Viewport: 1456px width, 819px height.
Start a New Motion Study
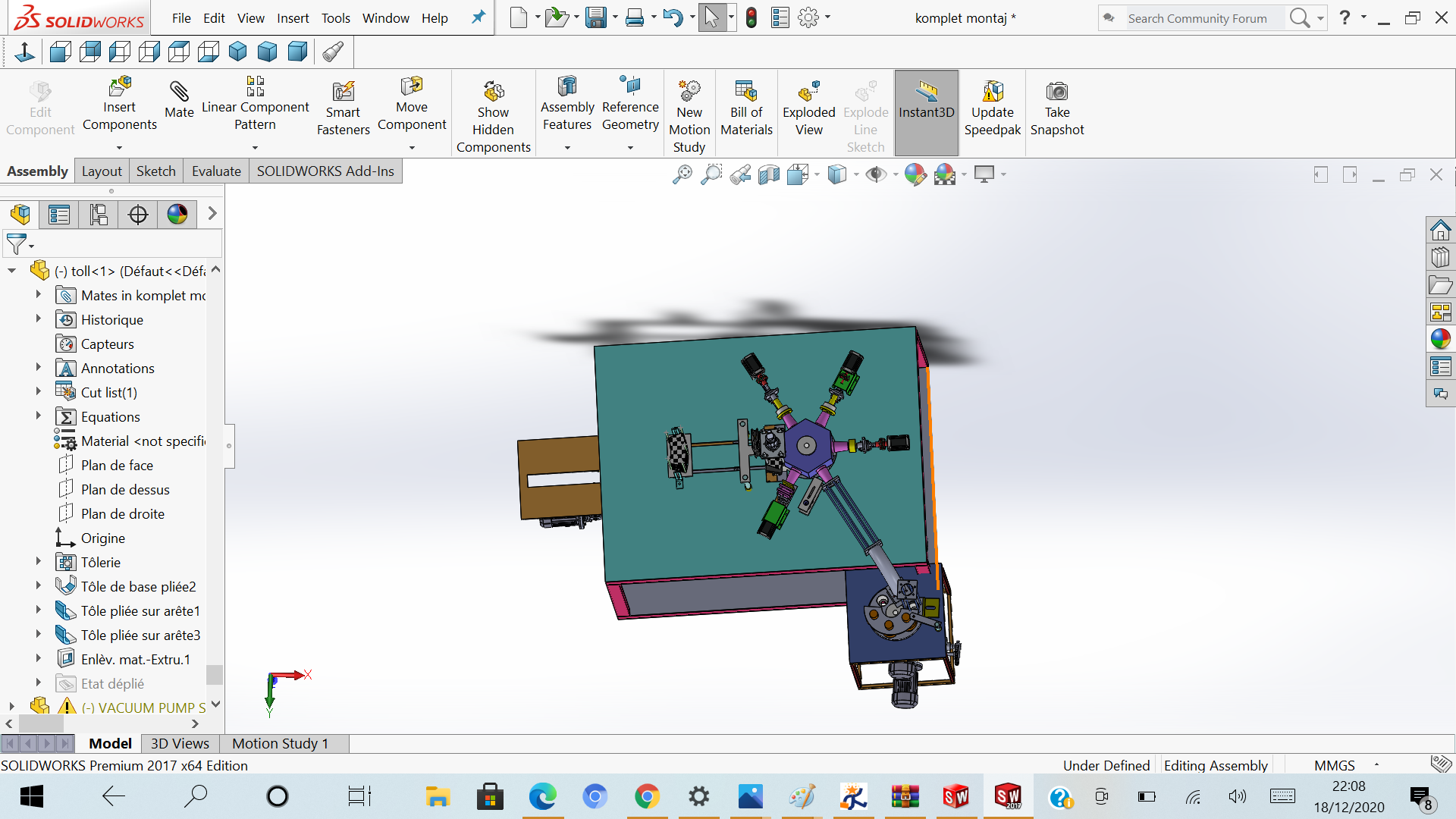pyautogui.click(x=689, y=116)
